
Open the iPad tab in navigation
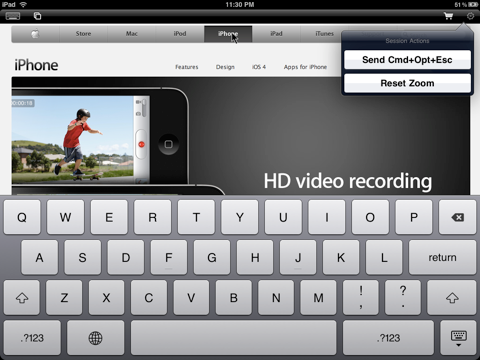276,34
